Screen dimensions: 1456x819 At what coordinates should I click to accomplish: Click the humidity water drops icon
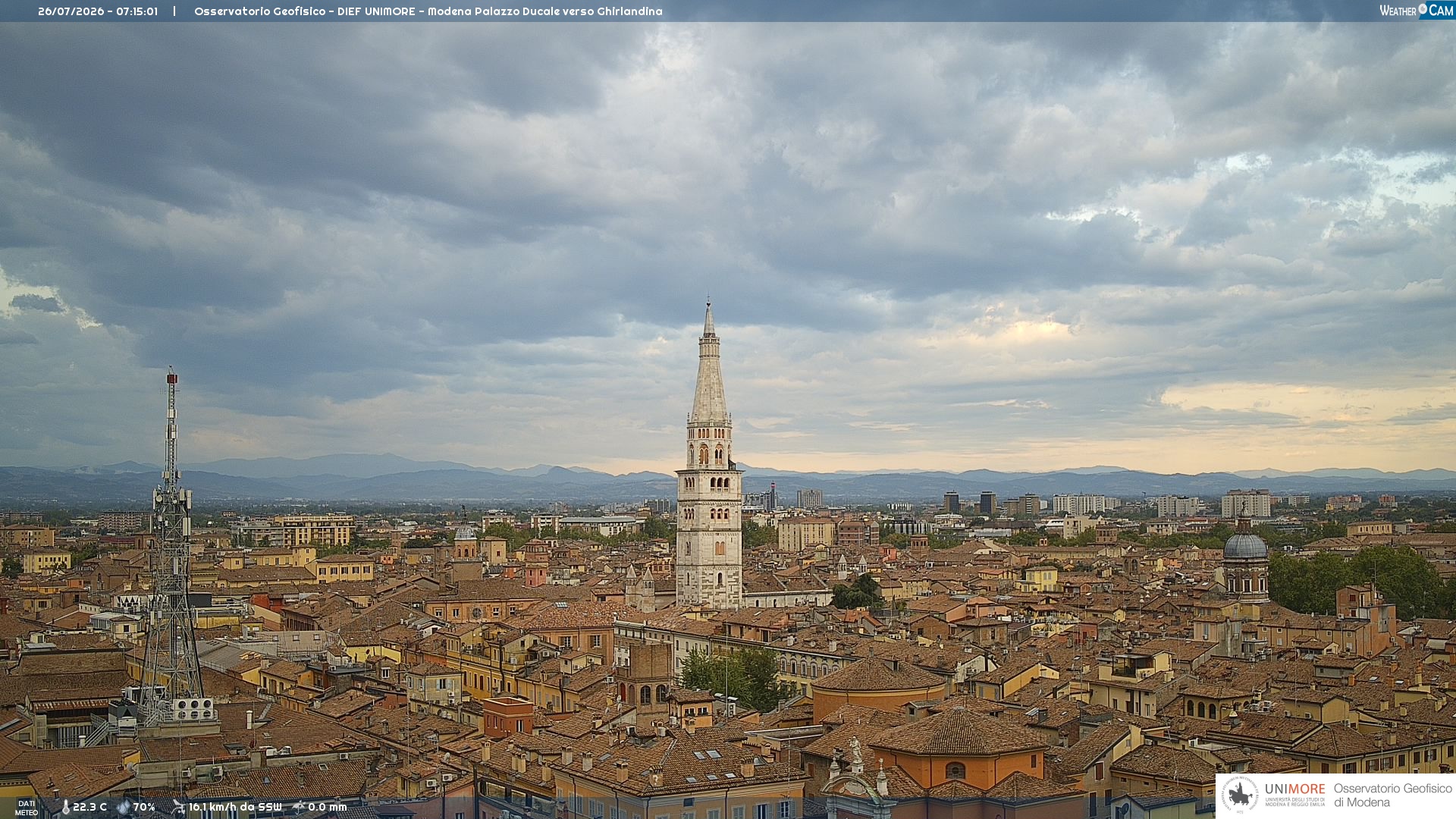(124, 808)
